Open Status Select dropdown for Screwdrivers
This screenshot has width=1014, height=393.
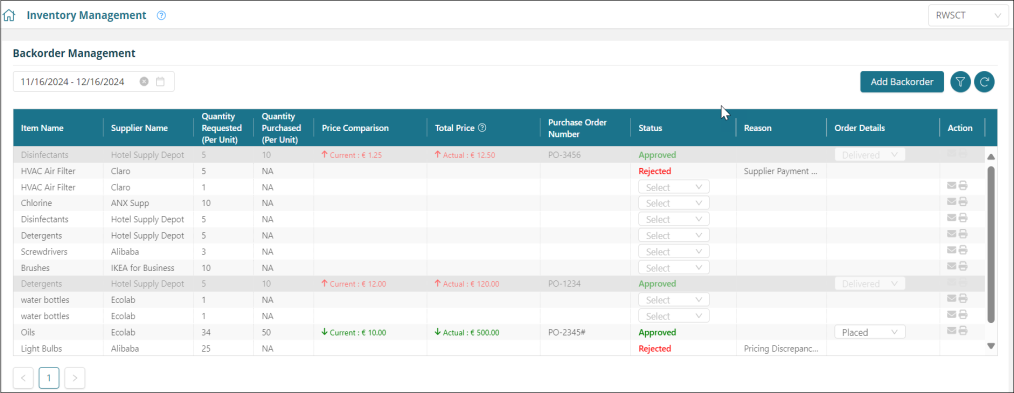click(x=674, y=251)
